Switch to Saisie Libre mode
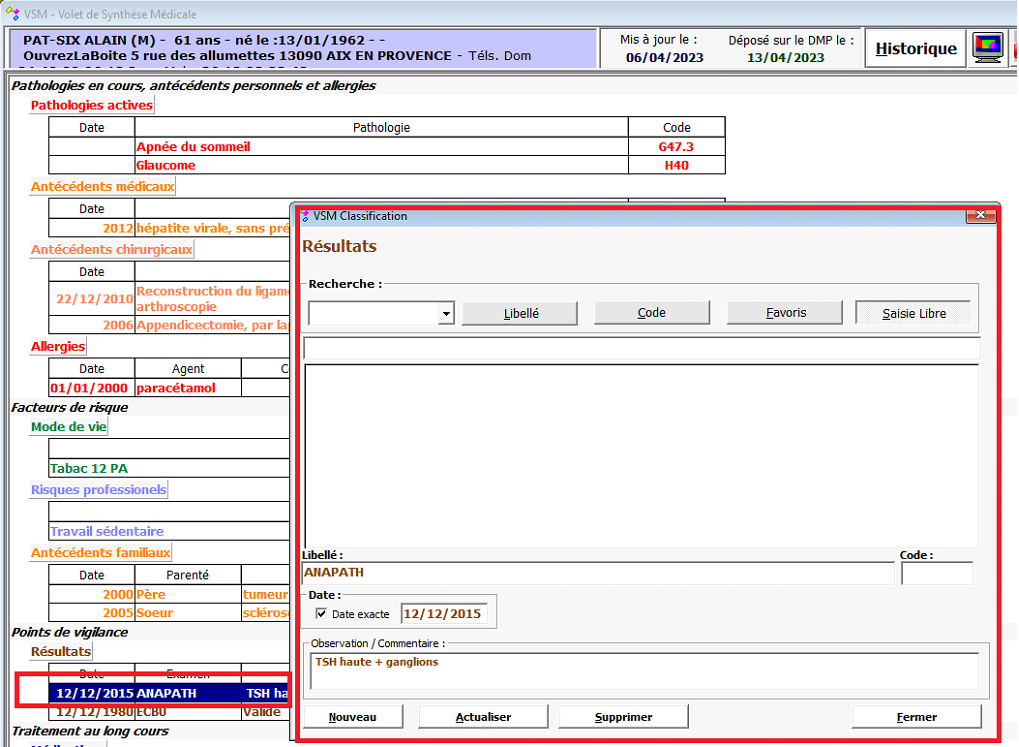 pos(913,313)
